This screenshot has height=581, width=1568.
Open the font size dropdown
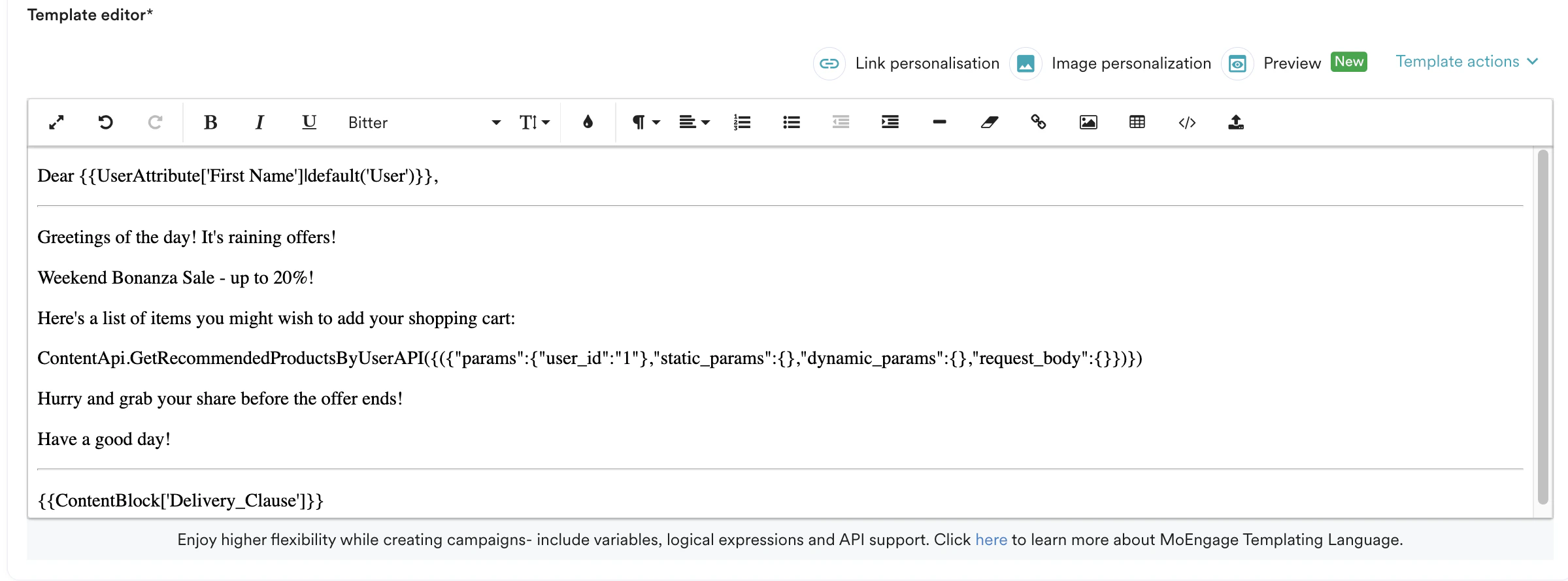[535, 122]
